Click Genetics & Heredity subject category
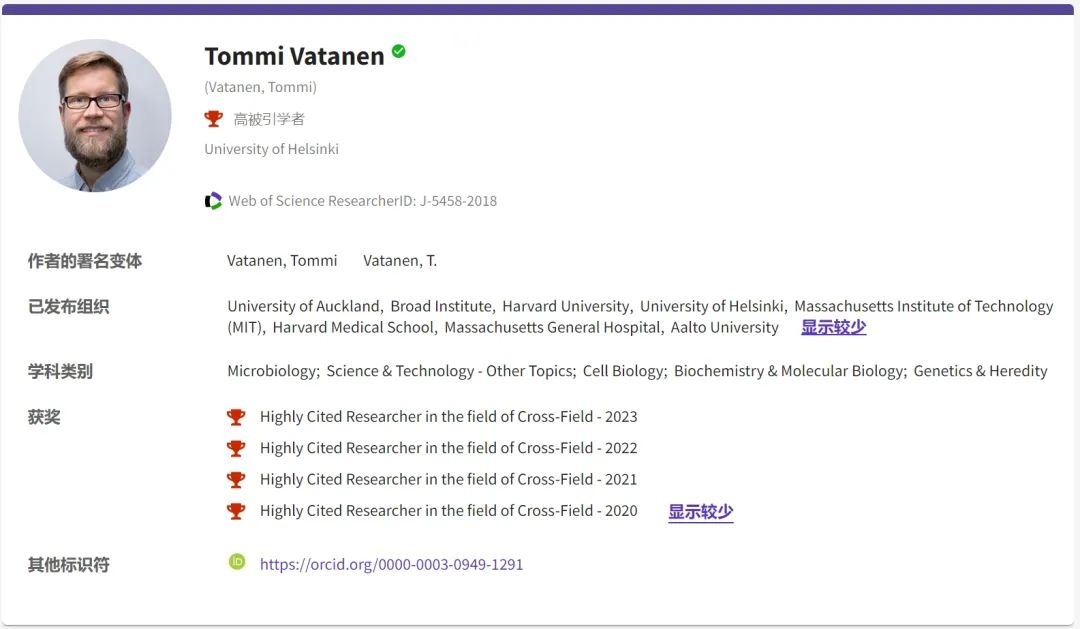This screenshot has width=1080, height=629. click(x=980, y=371)
